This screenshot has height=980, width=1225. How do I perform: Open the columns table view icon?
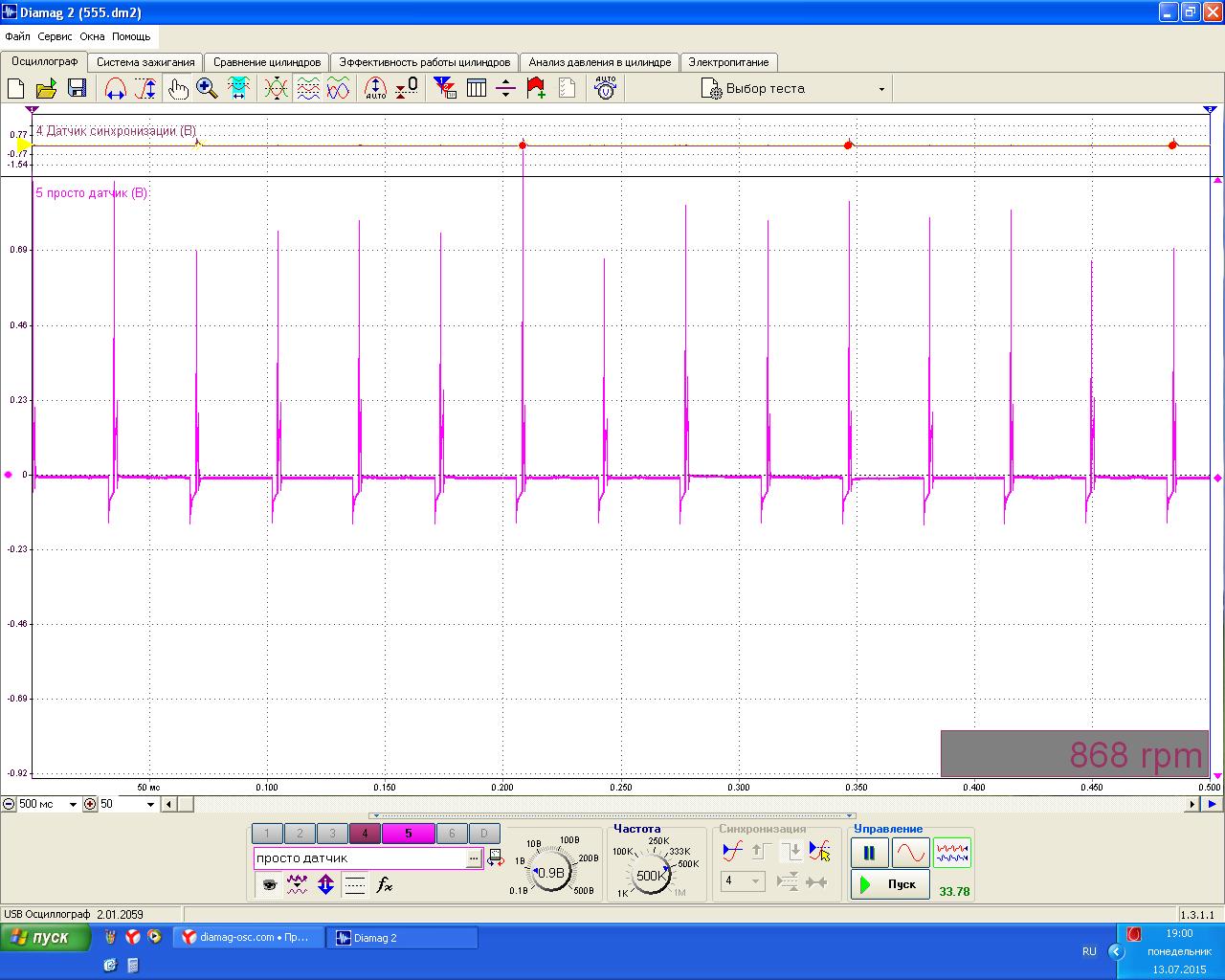476,89
